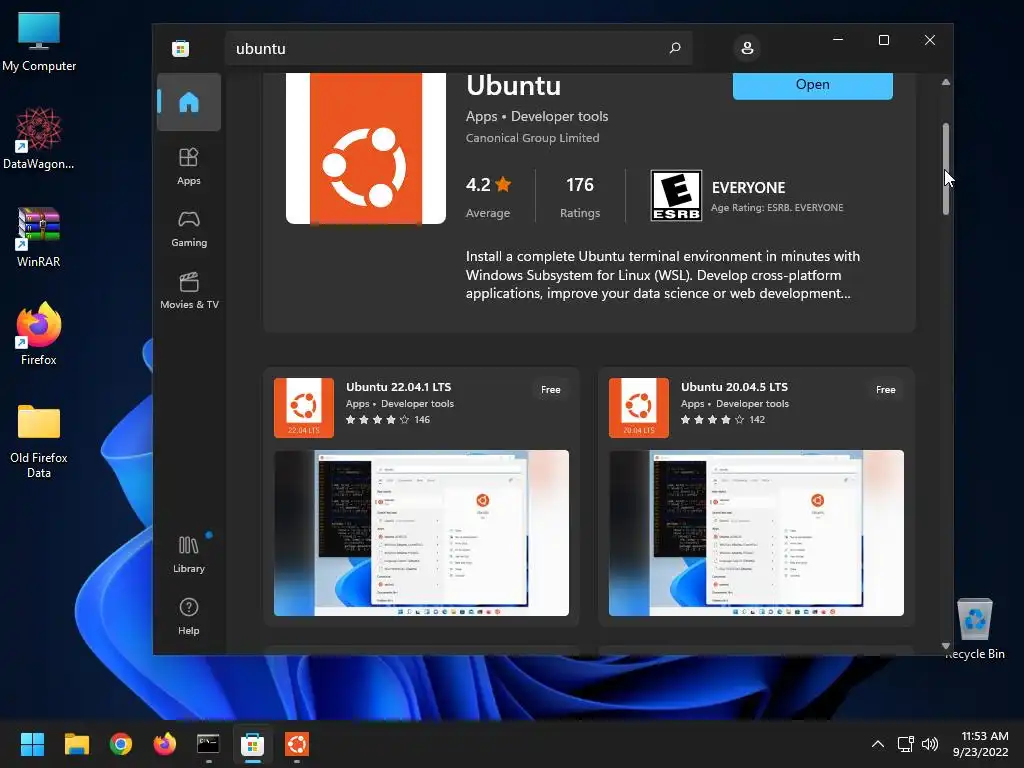Click the Canonical Group Limited publisher link
The height and width of the screenshot is (768, 1024).
(532, 138)
